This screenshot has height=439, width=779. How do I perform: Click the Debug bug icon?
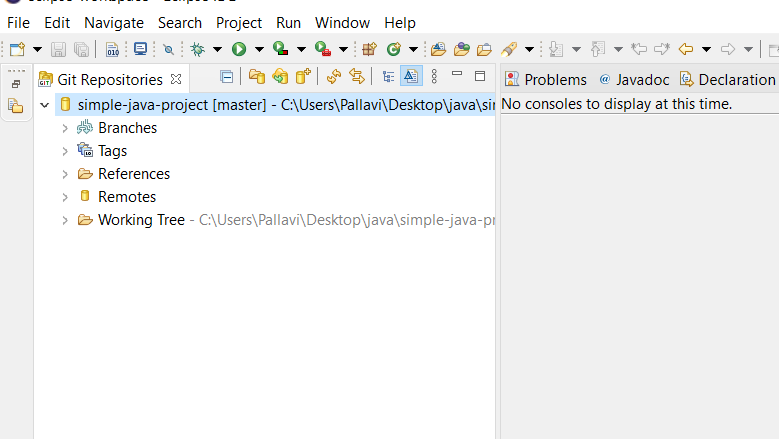tap(197, 49)
